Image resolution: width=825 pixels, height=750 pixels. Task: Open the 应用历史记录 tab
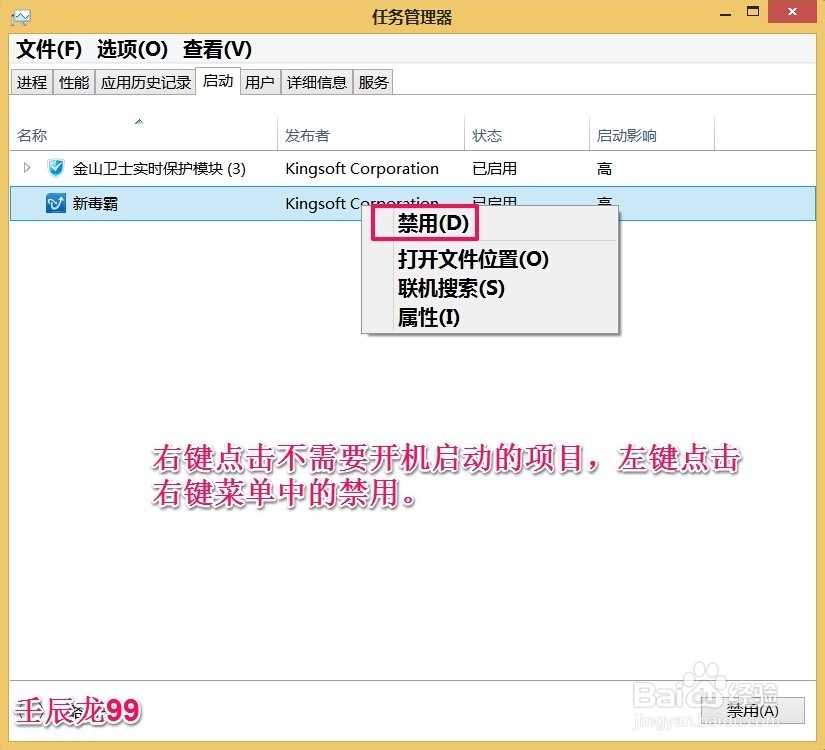tap(145, 82)
